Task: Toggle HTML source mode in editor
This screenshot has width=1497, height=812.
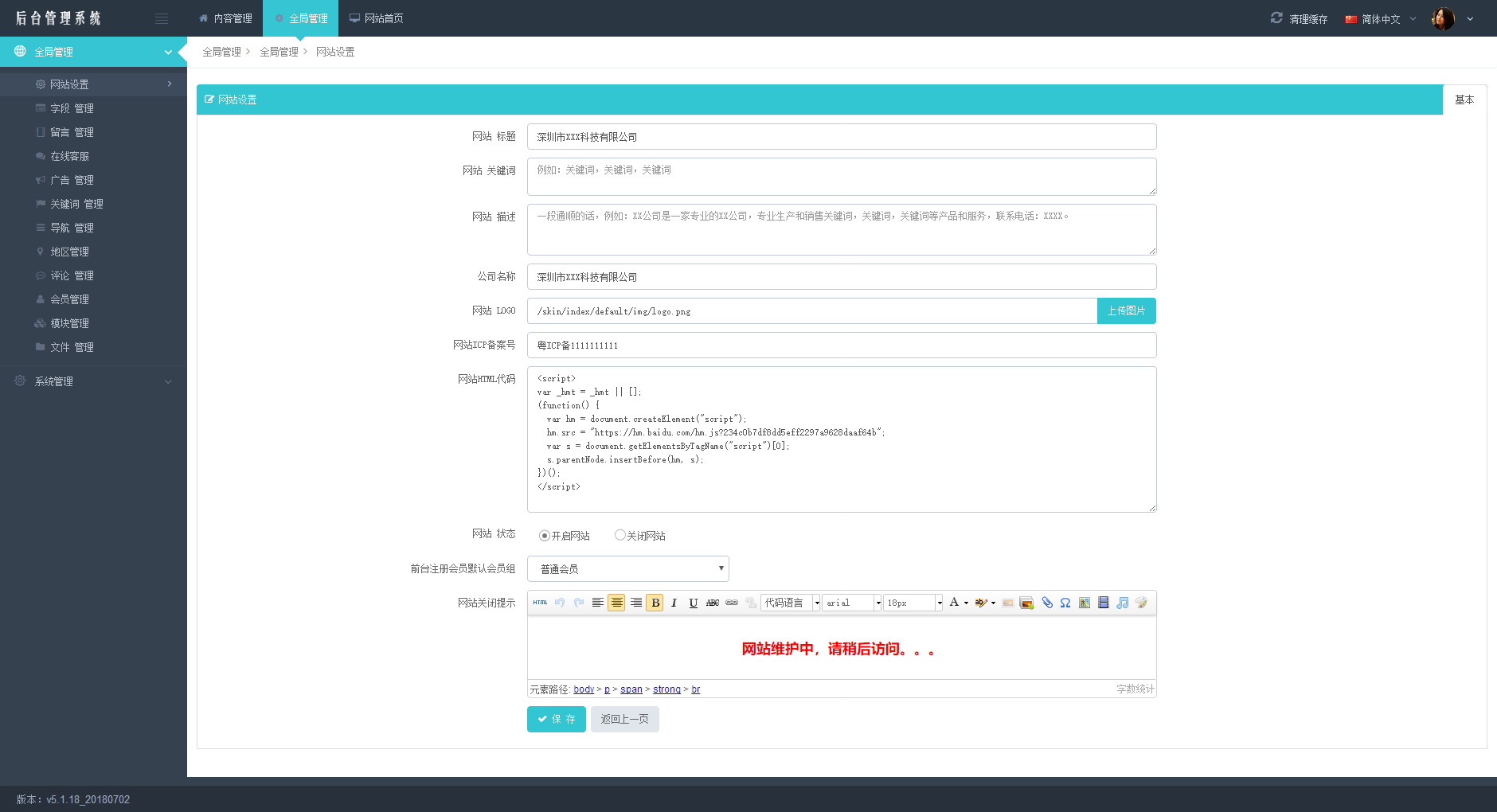Action: (541, 603)
